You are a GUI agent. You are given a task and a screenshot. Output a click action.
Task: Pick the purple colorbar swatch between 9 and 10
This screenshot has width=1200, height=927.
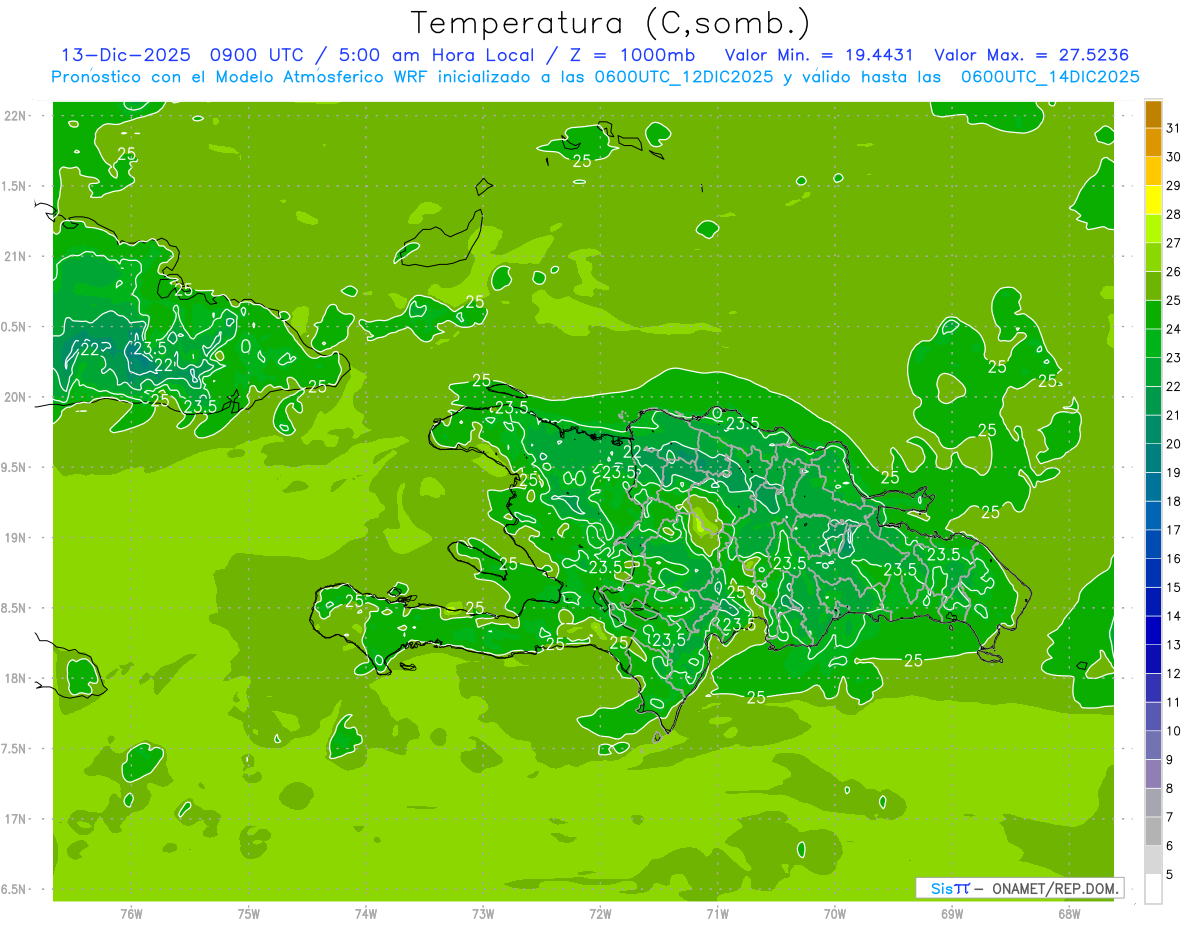[x=1153, y=745]
